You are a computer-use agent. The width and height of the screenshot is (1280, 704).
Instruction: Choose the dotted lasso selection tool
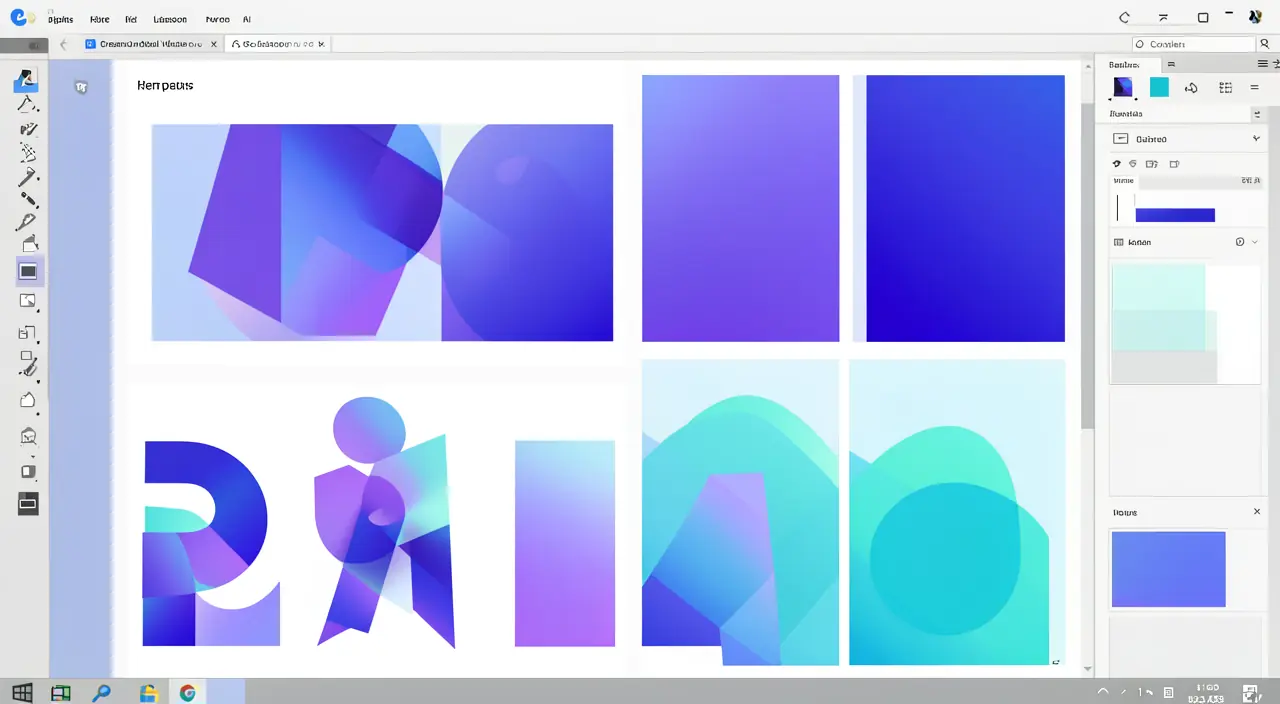point(28,153)
